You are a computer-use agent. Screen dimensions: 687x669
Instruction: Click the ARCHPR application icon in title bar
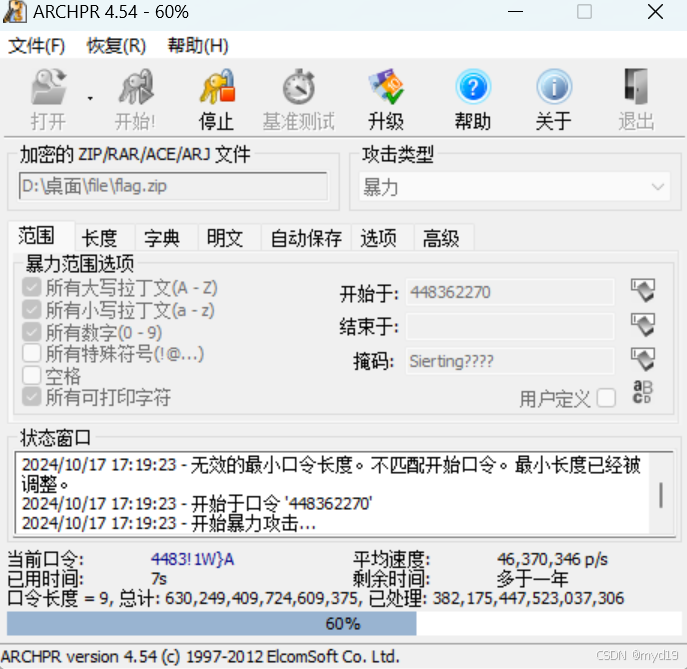[x=14, y=12]
